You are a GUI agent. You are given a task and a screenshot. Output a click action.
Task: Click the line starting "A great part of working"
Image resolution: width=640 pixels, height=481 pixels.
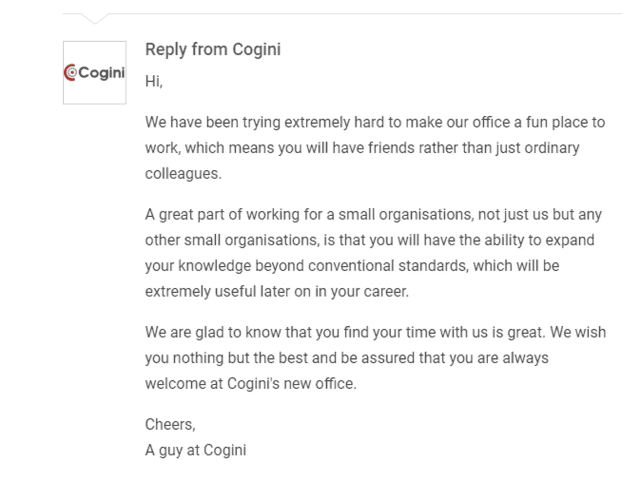click(373, 214)
